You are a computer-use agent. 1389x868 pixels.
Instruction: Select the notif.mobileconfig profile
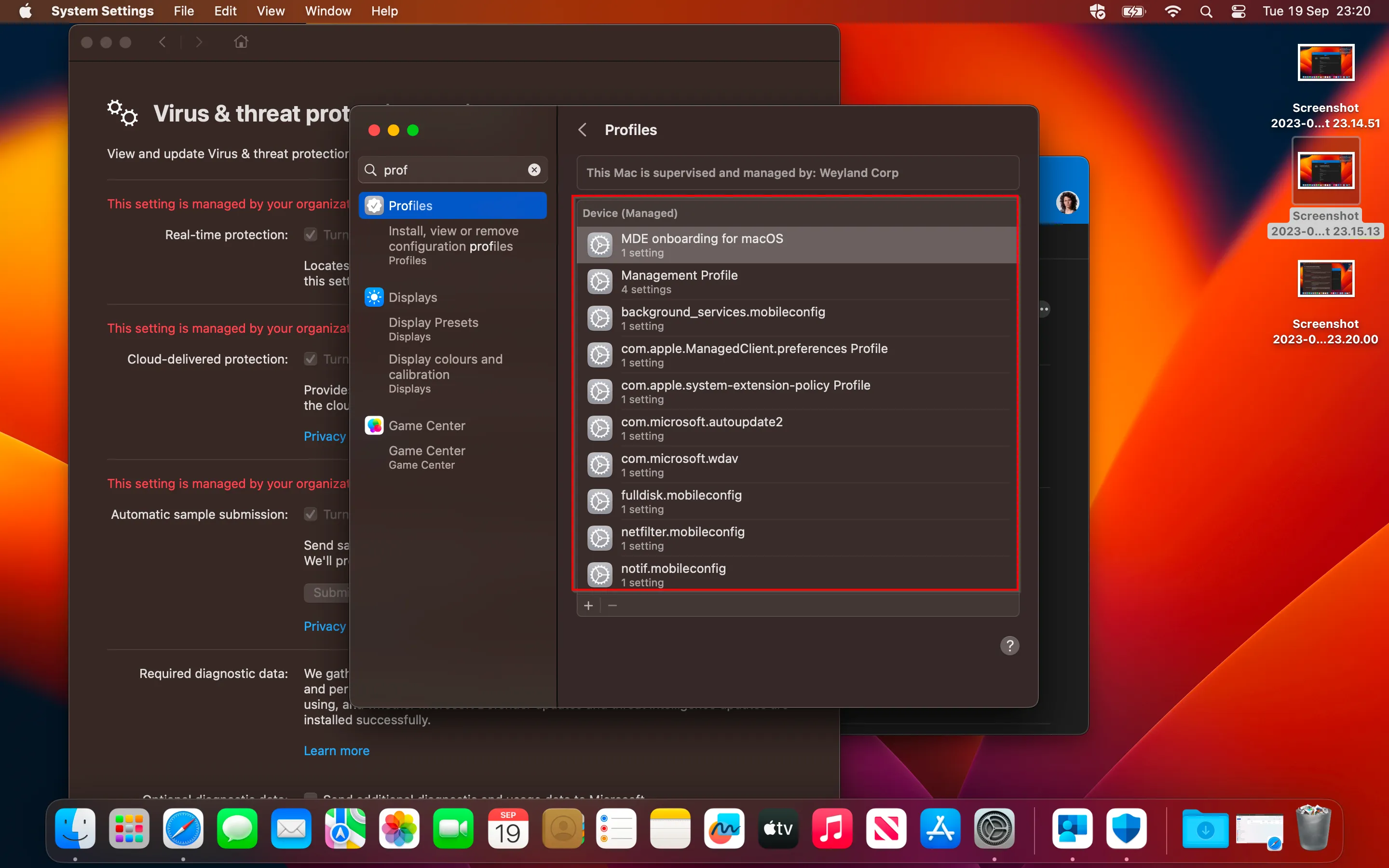(797, 573)
